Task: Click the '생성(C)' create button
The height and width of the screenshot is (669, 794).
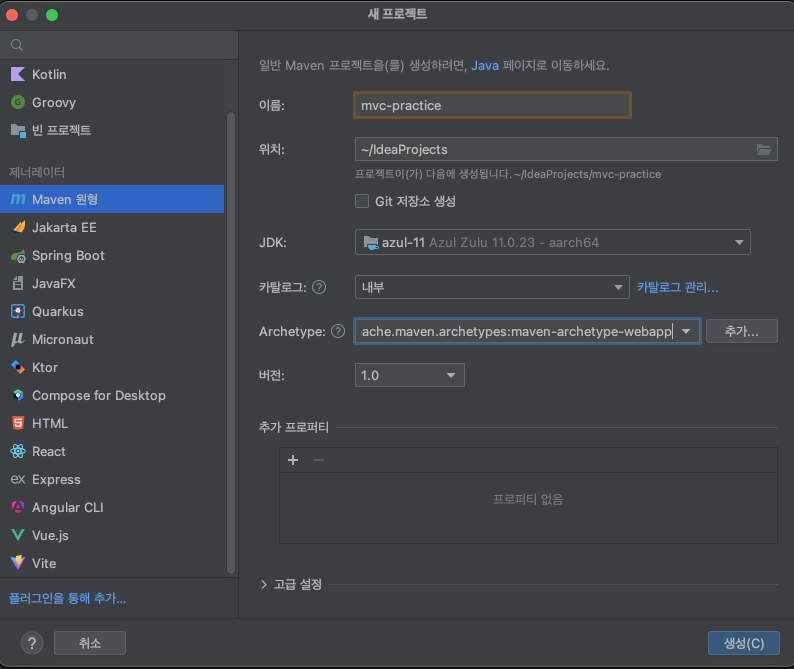Action: 743,643
